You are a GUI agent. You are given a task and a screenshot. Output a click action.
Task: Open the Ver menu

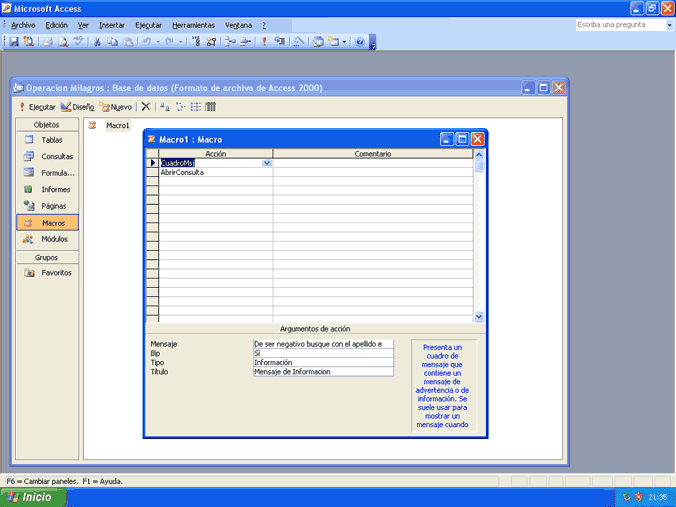83,25
